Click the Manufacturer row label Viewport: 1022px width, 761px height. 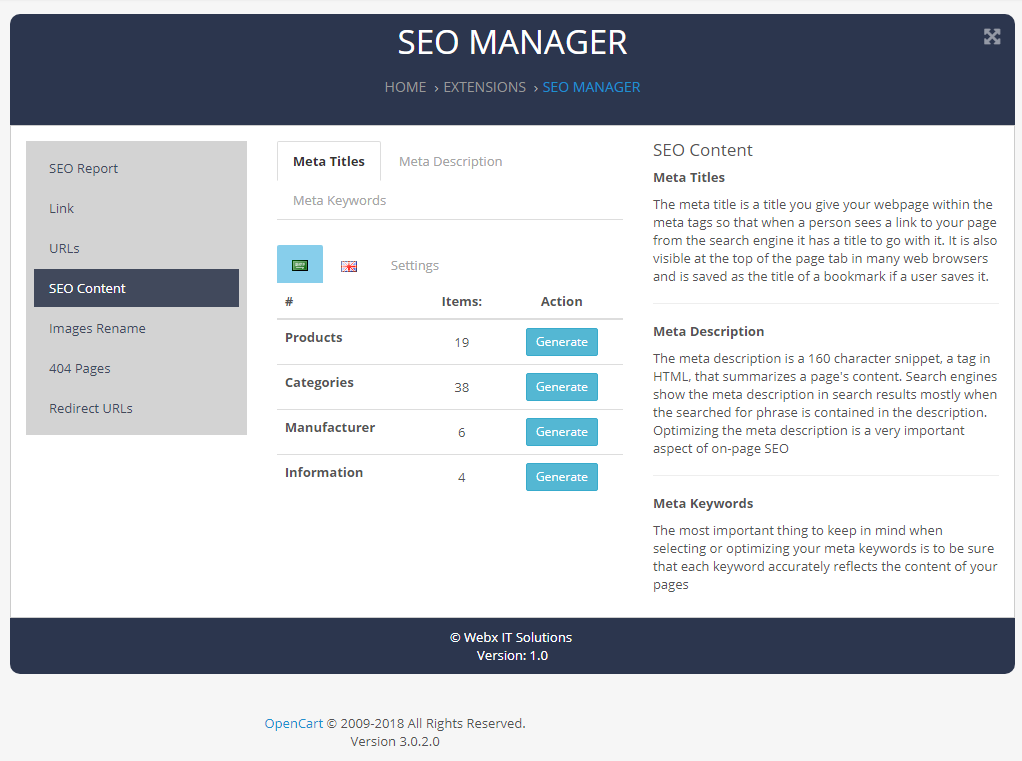[330, 427]
